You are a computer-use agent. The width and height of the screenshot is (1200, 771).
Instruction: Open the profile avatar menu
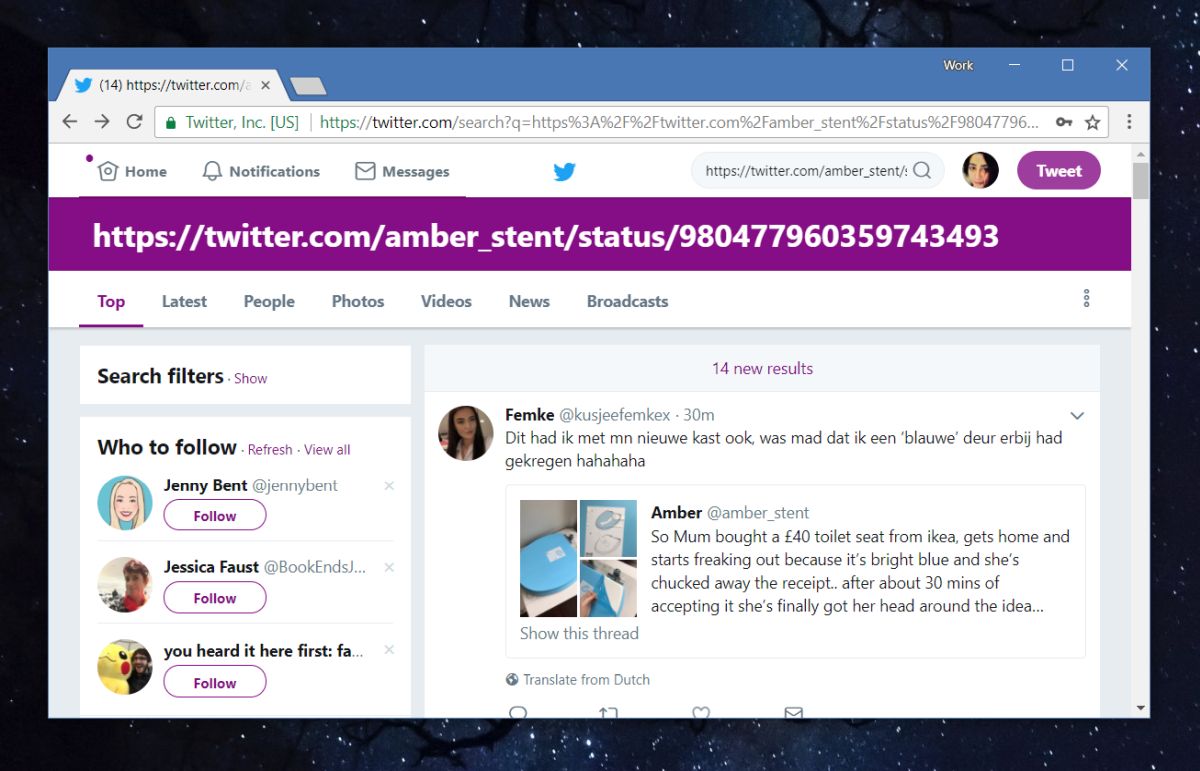(980, 170)
